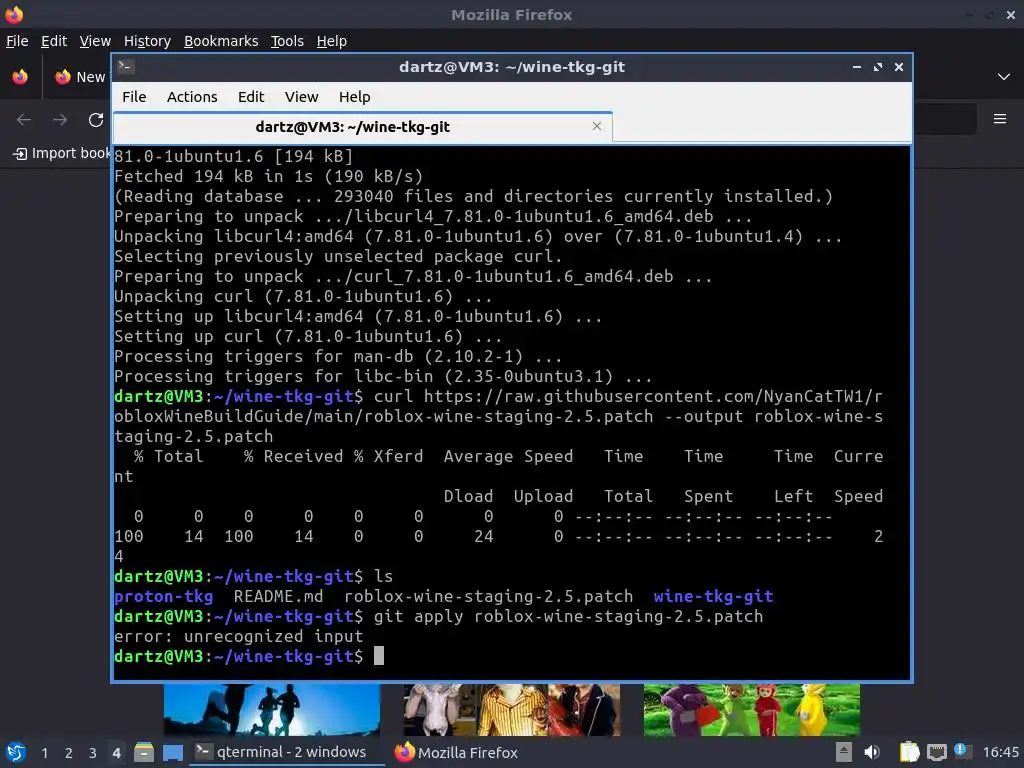Open the volume control in the tray
The image size is (1024, 768).
(x=872, y=752)
